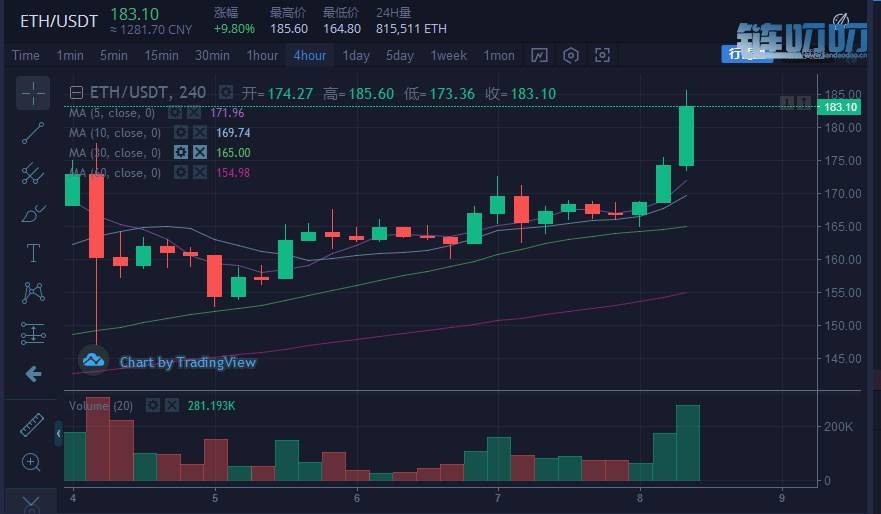Screen dimensions: 881x514
Task: Toggle fullscreen chart mode icon
Action: (602, 55)
